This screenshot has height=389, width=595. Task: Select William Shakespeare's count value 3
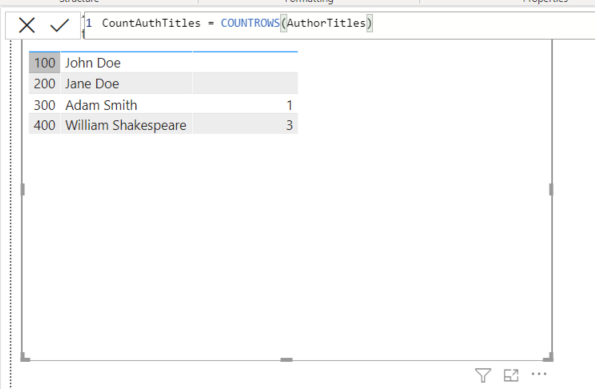click(245, 125)
